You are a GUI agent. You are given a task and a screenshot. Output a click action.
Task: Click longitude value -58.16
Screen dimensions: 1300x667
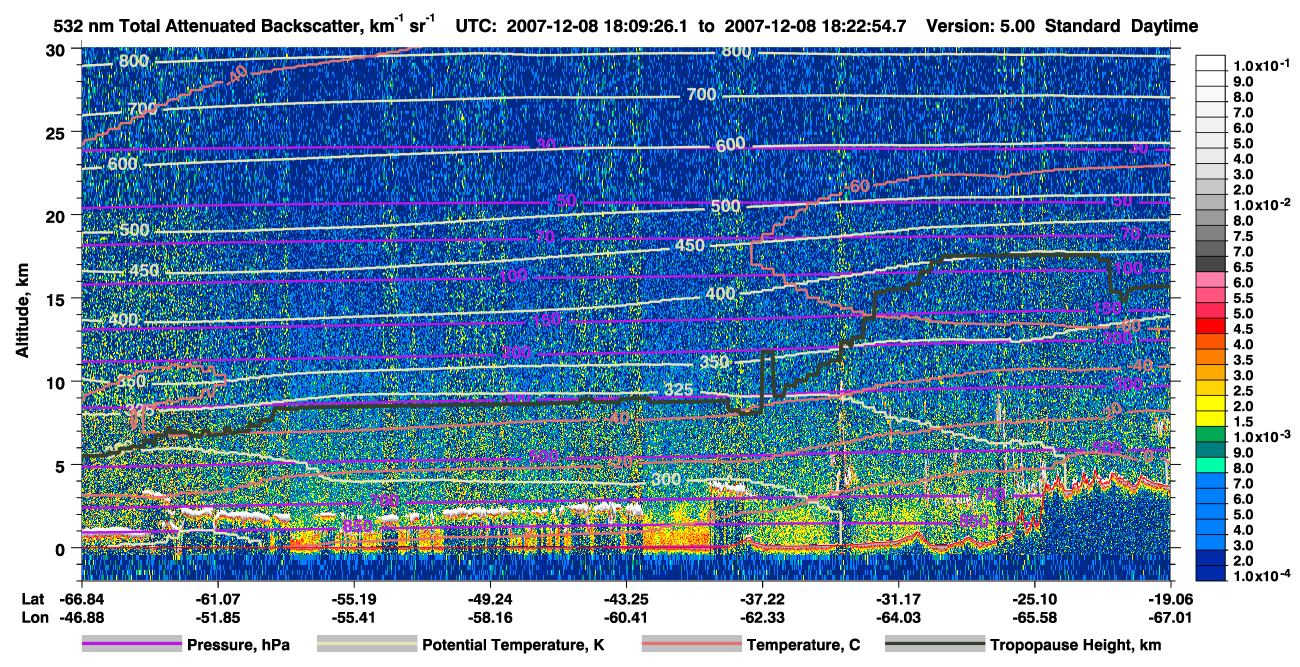click(x=490, y=617)
